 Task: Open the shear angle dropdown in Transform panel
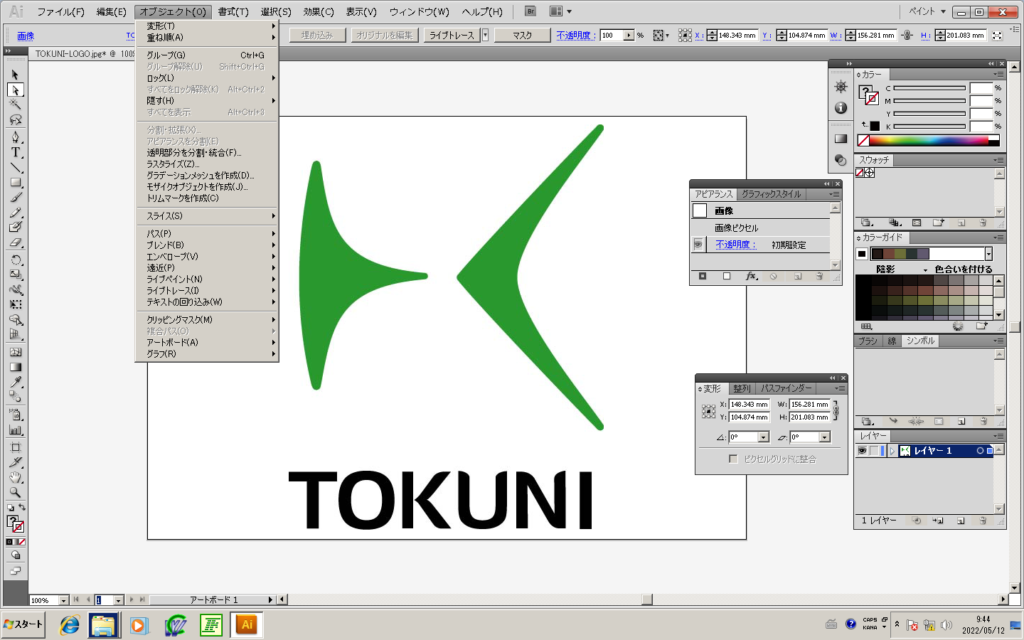825,437
